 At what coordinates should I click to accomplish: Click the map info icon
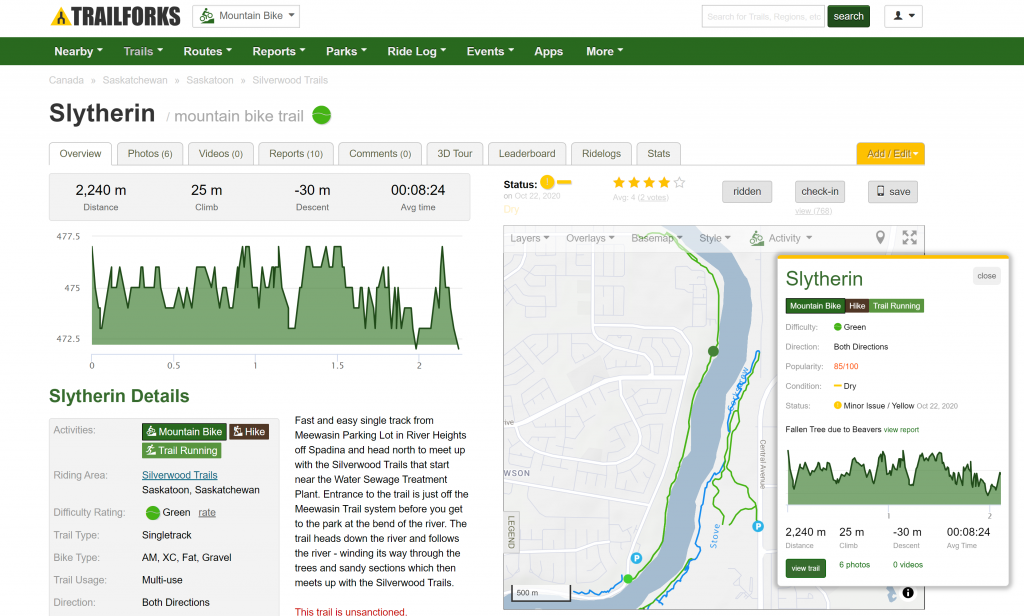pyautogui.click(x=908, y=592)
